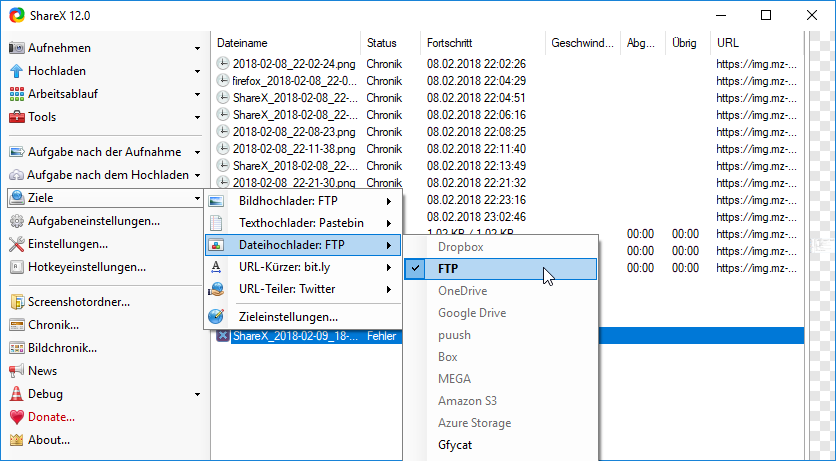Select the firefox_2018-02-08_22-0... file row
This screenshot has width=836, height=461.
295,81
